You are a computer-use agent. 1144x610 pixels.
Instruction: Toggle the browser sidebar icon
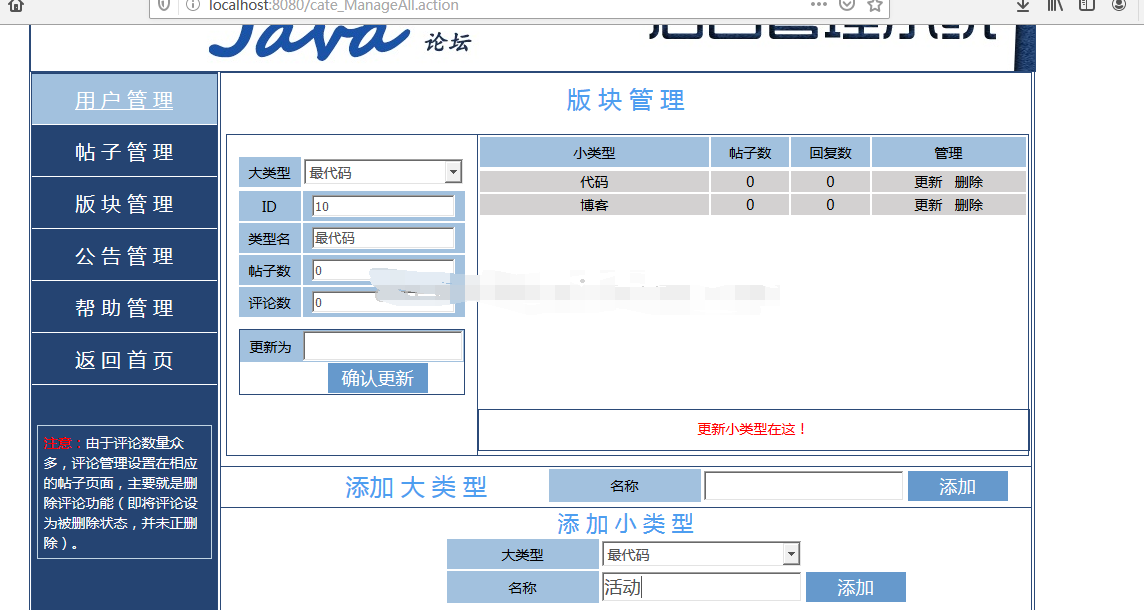(x=1087, y=6)
